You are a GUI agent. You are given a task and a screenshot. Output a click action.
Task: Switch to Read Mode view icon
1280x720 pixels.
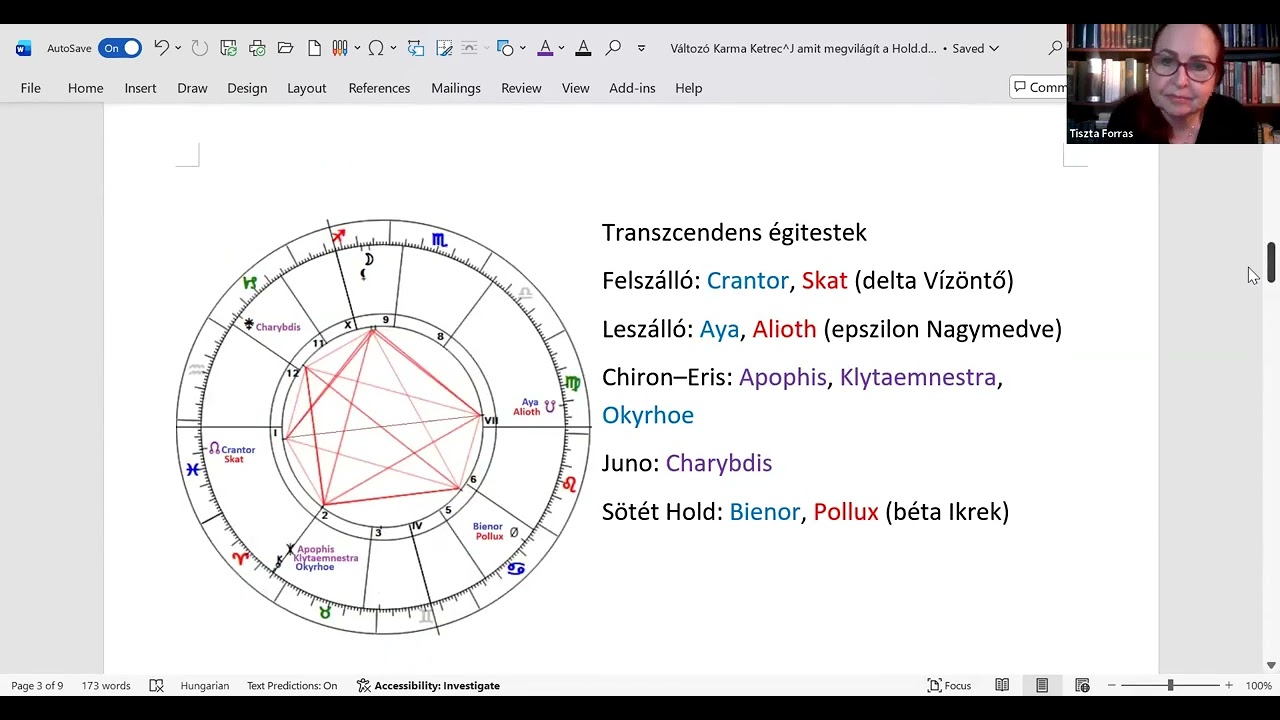(x=1002, y=685)
